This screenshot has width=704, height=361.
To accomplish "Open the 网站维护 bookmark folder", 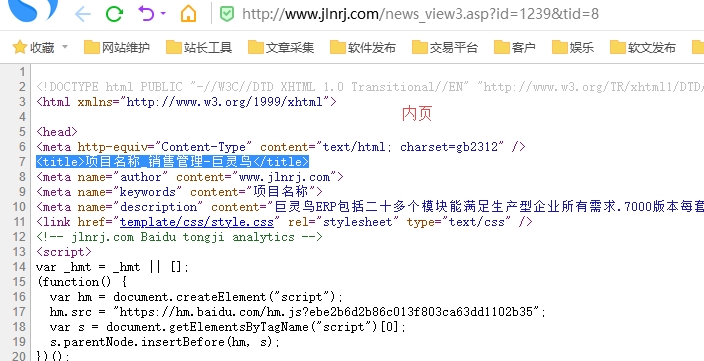I will tap(117, 47).
